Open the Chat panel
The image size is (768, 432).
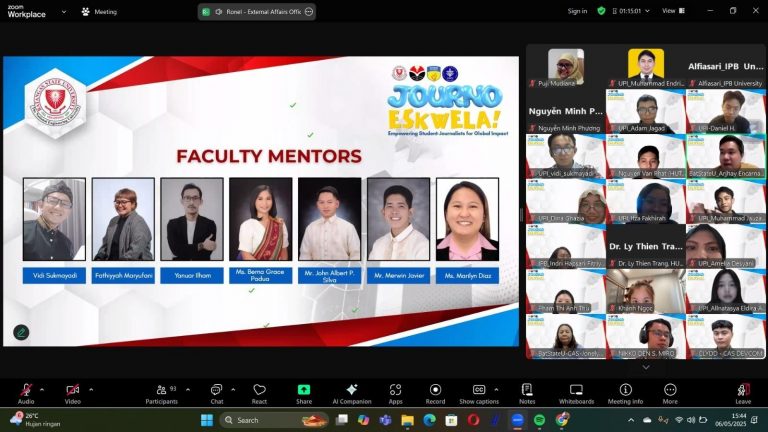(x=216, y=393)
